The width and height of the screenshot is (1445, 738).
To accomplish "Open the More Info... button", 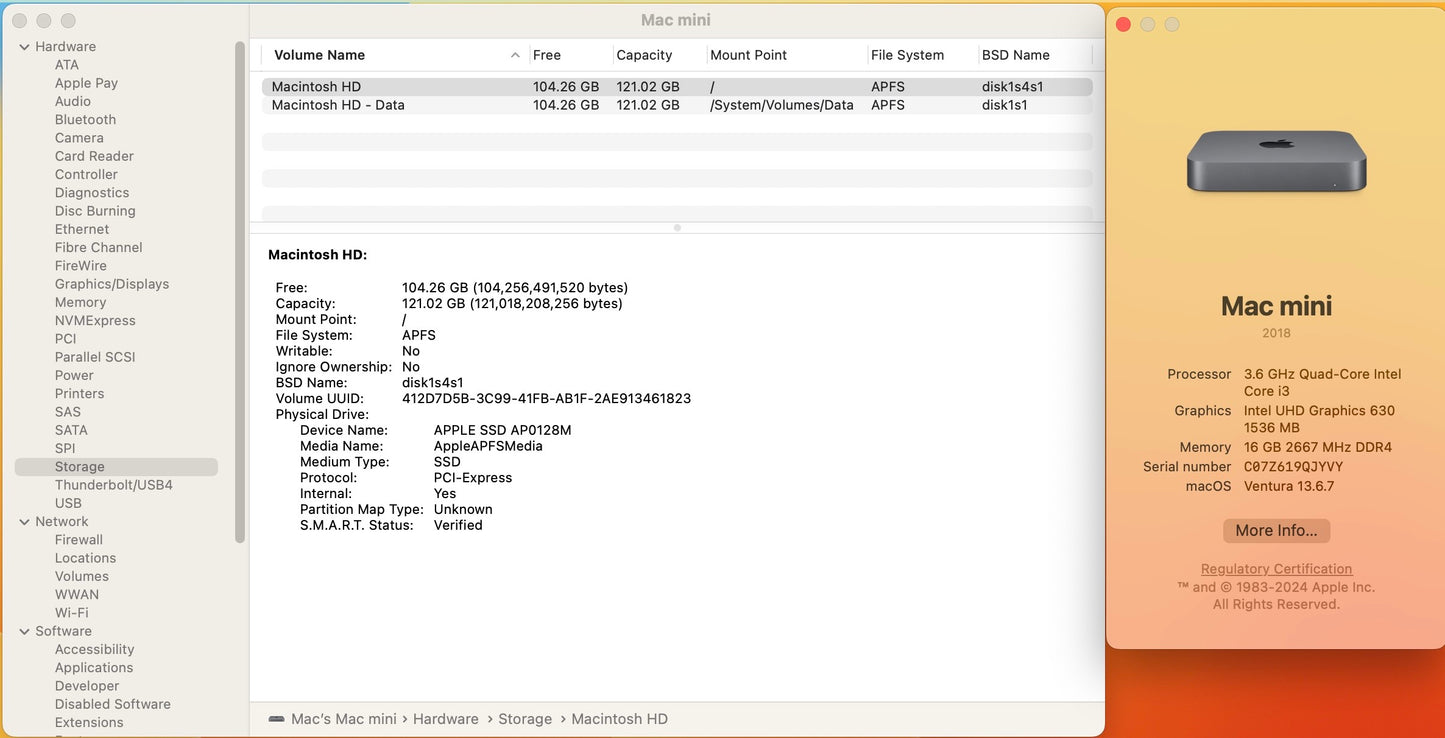I will [x=1276, y=531].
